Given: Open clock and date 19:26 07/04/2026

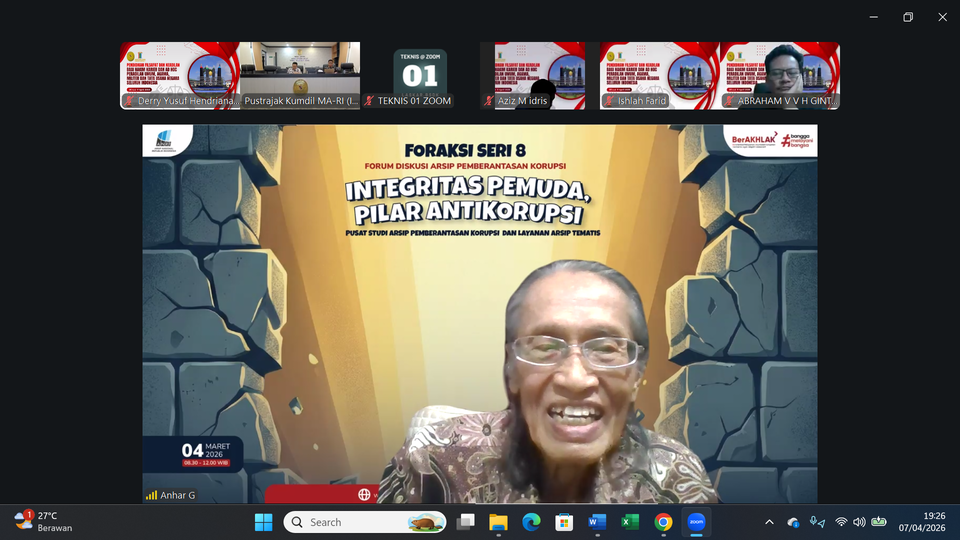Looking at the screenshot, I should tap(921, 522).
